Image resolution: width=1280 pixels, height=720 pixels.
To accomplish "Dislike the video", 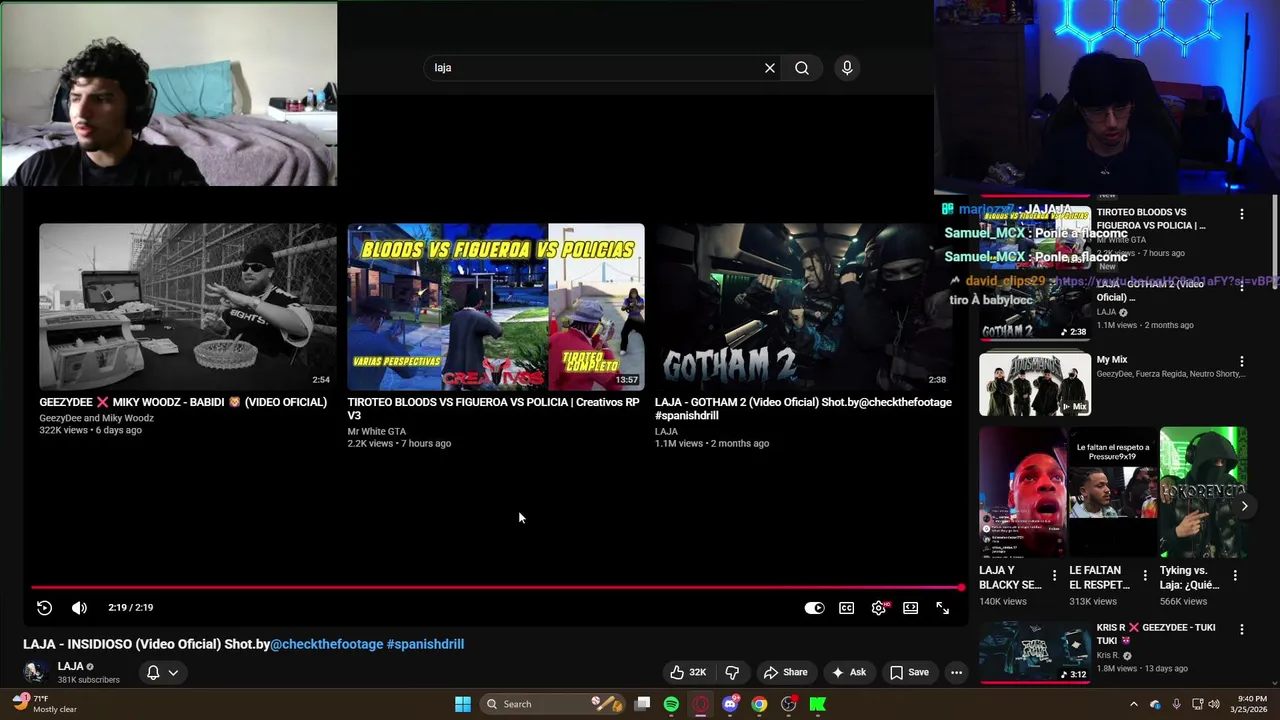I will click(732, 672).
